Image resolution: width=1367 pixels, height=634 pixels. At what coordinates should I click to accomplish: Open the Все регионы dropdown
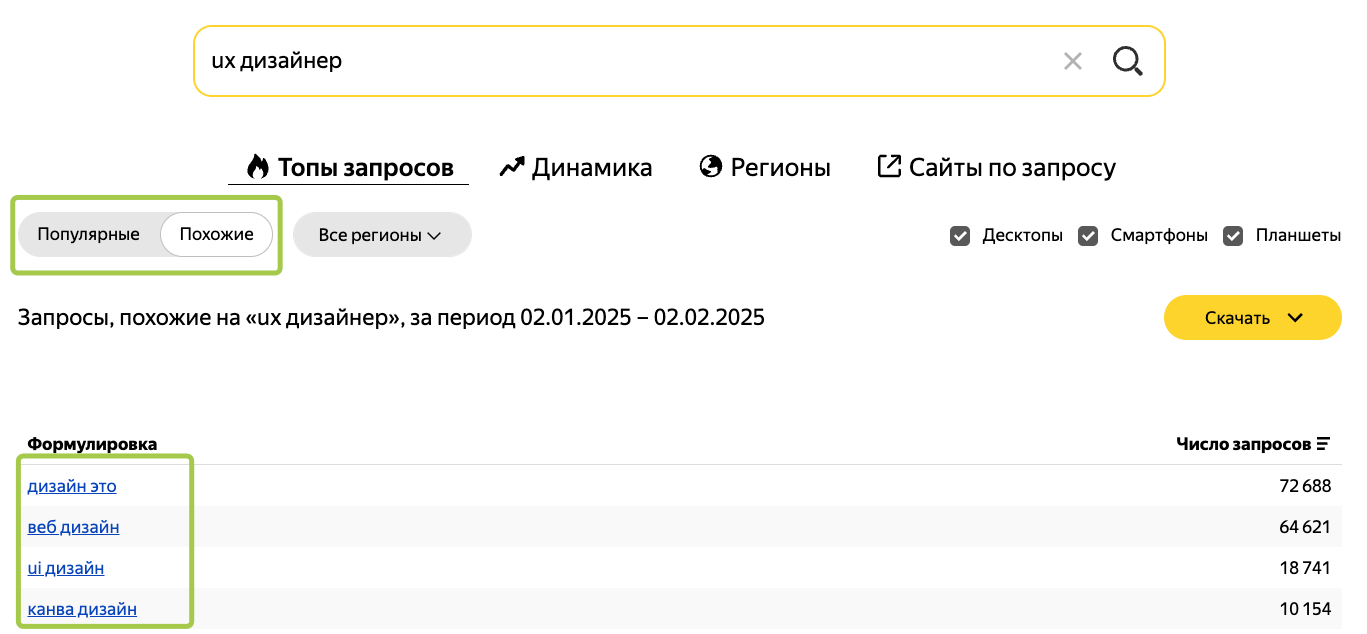click(x=382, y=234)
